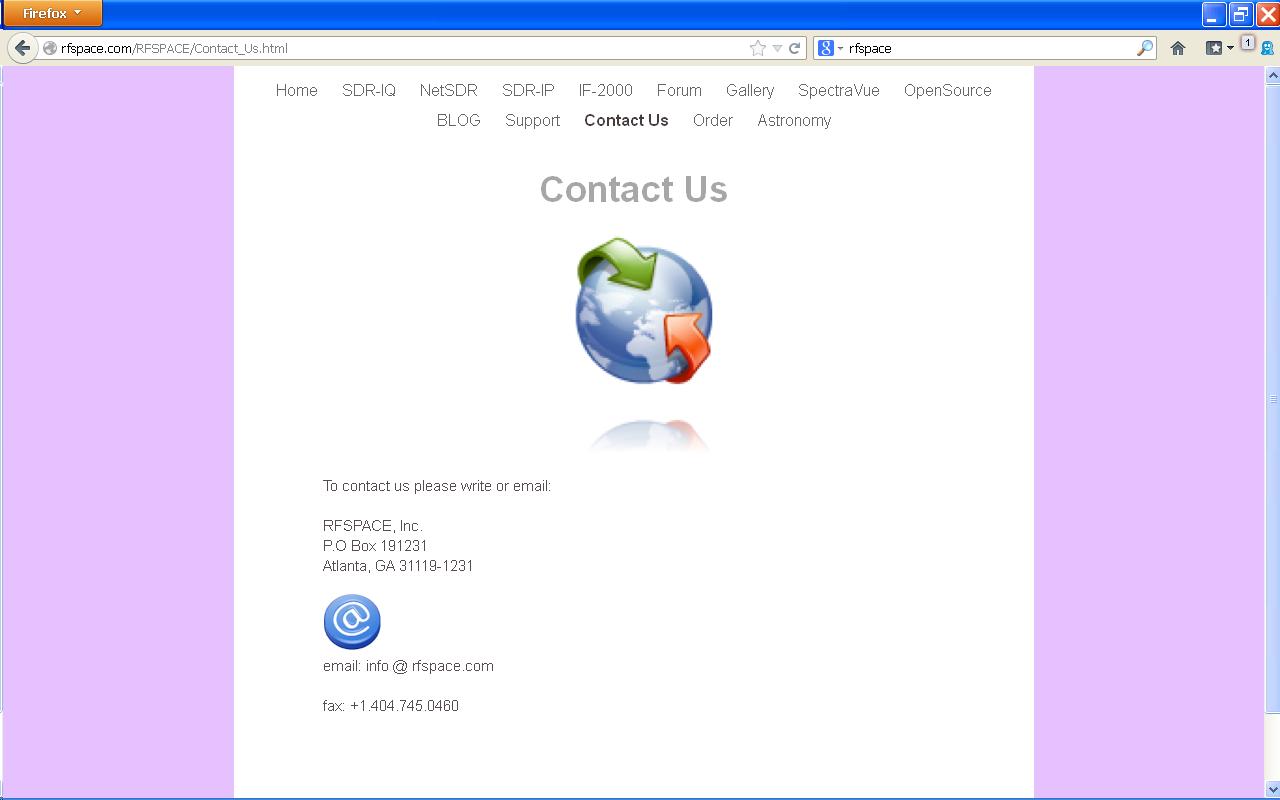
Task: Open the Gallery menu link
Action: (x=750, y=90)
